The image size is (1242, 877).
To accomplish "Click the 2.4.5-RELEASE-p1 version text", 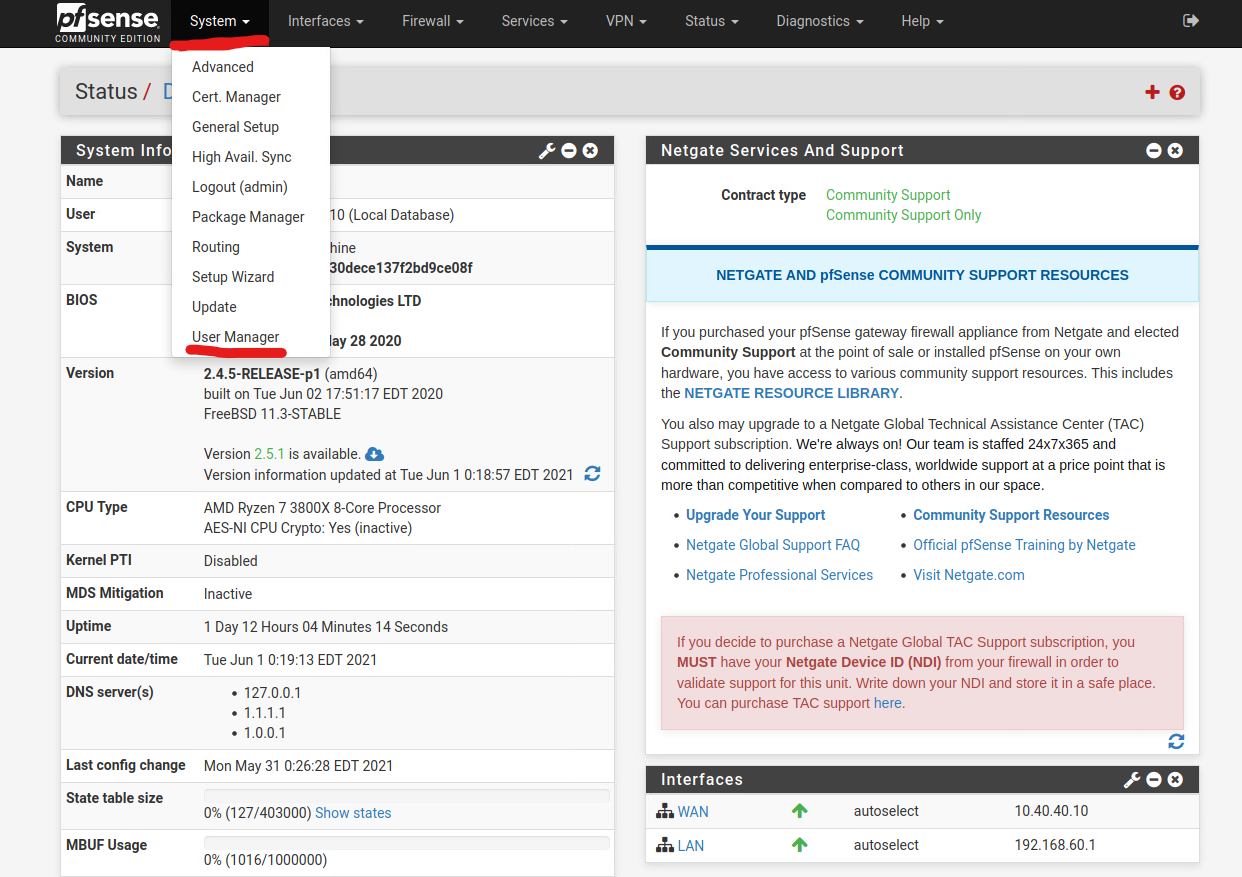I will coord(262,373).
